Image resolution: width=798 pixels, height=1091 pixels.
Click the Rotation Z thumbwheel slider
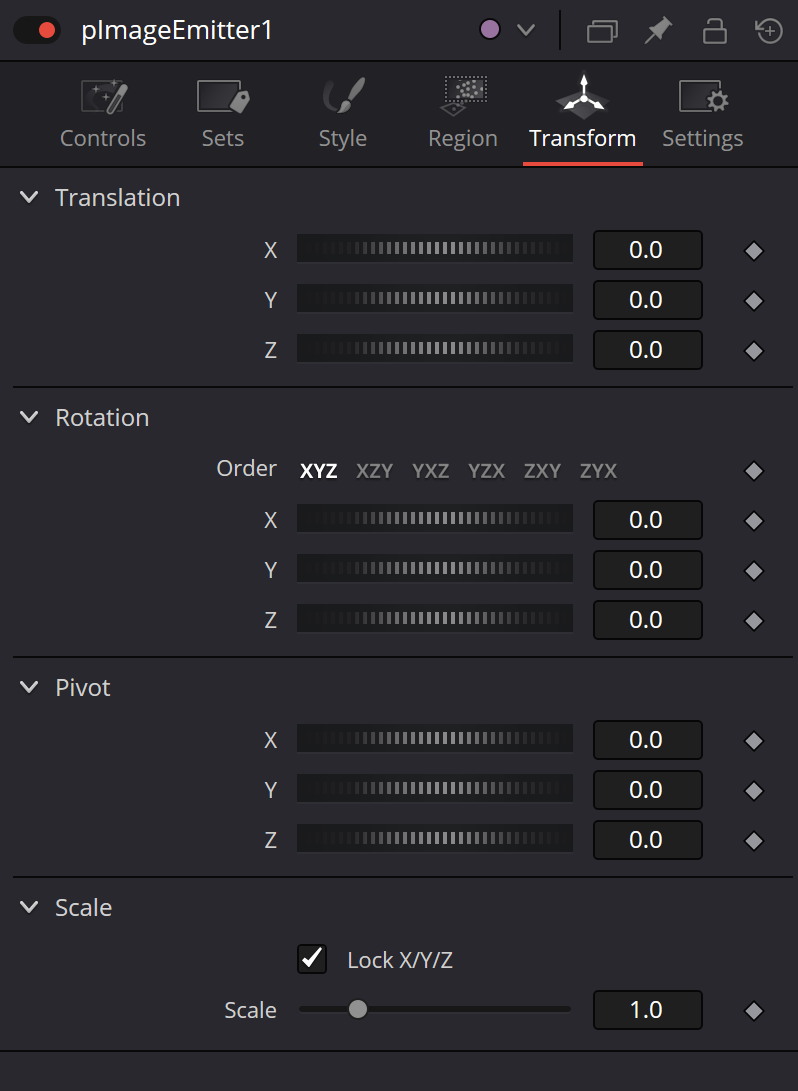coord(435,619)
